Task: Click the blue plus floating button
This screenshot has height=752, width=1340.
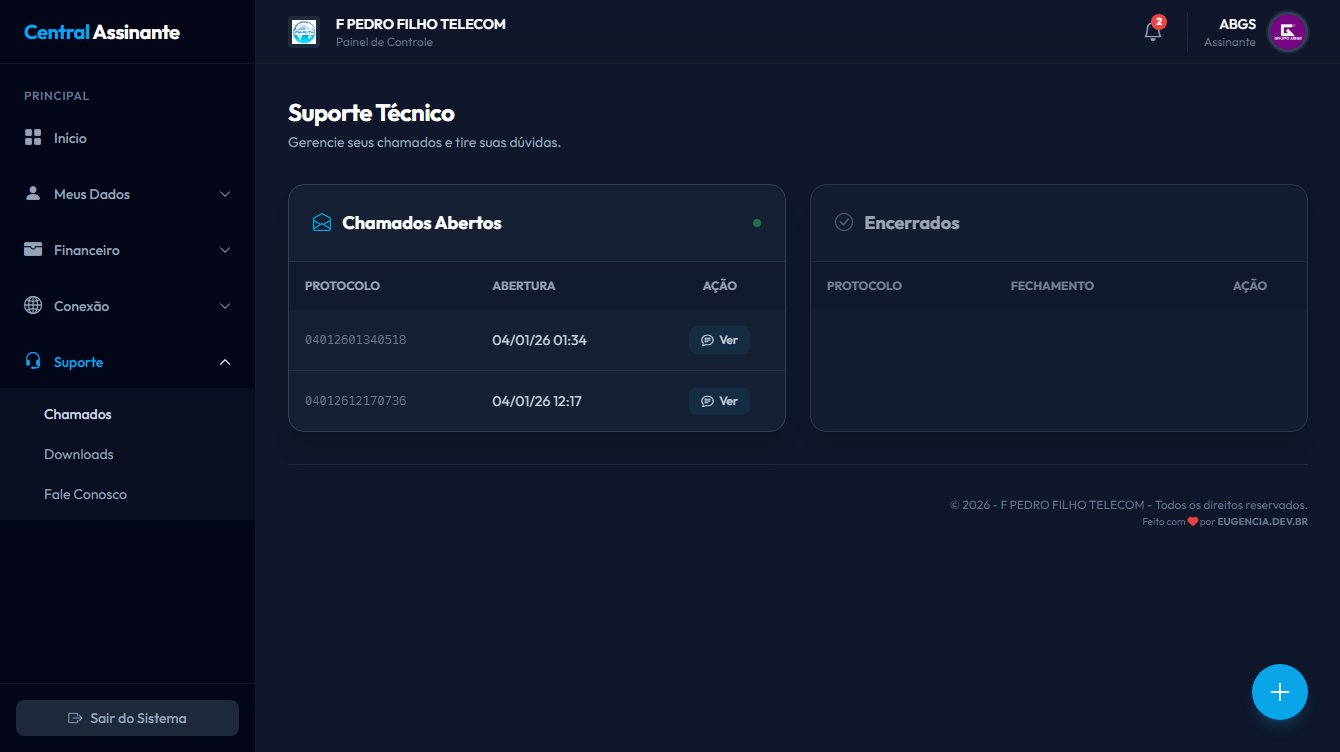Action: click(x=1279, y=692)
